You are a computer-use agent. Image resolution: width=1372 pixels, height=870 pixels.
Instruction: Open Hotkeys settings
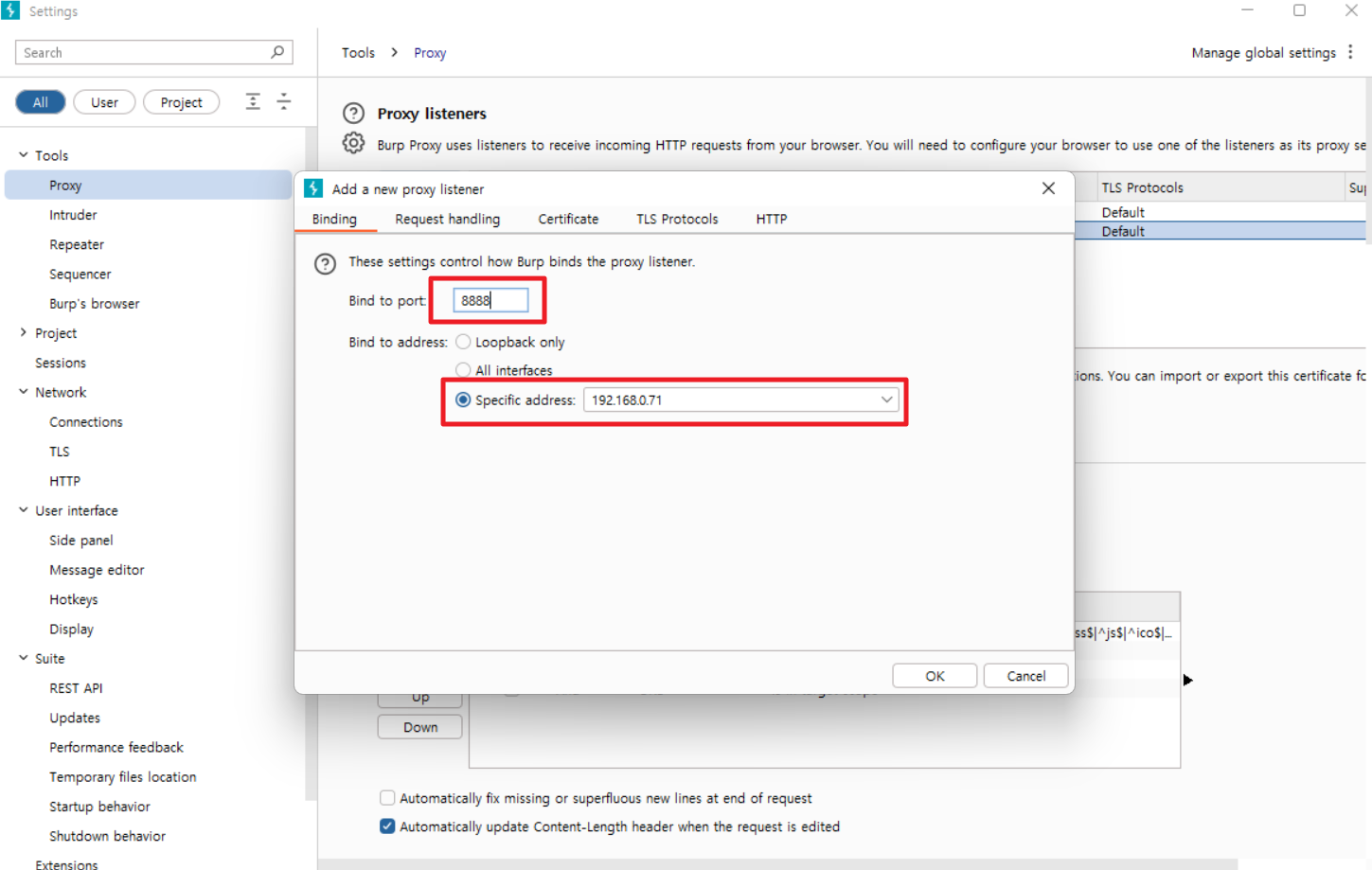point(74,599)
